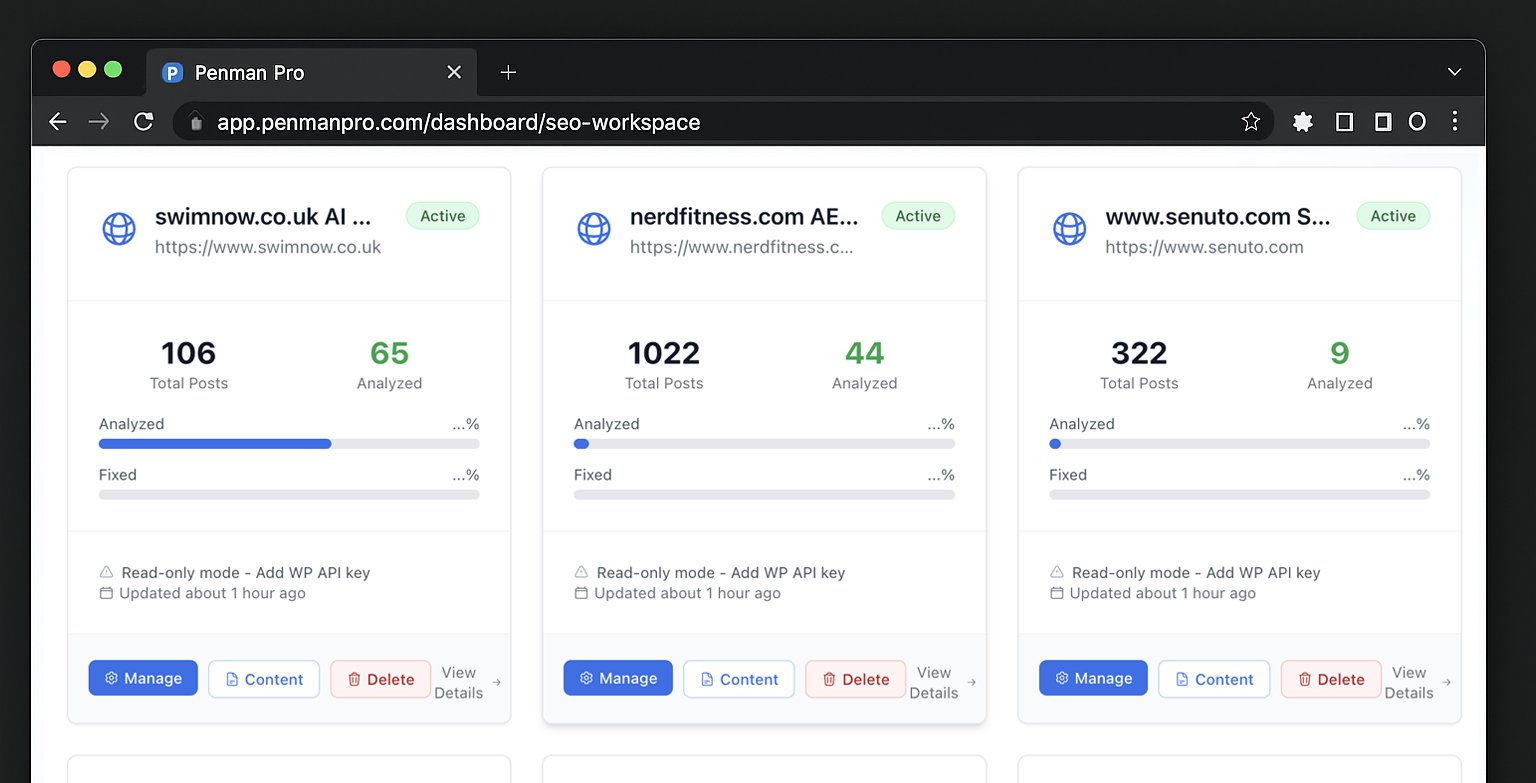Image resolution: width=1536 pixels, height=783 pixels.
Task: Click Manage on the swimnow.co.uk card
Action: (143, 679)
